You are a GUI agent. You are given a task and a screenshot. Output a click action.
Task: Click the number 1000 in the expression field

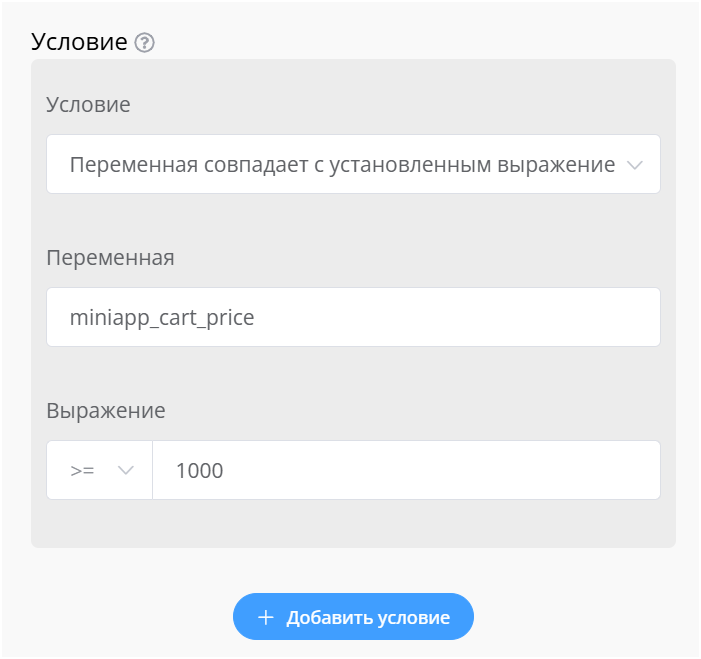(x=199, y=470)
